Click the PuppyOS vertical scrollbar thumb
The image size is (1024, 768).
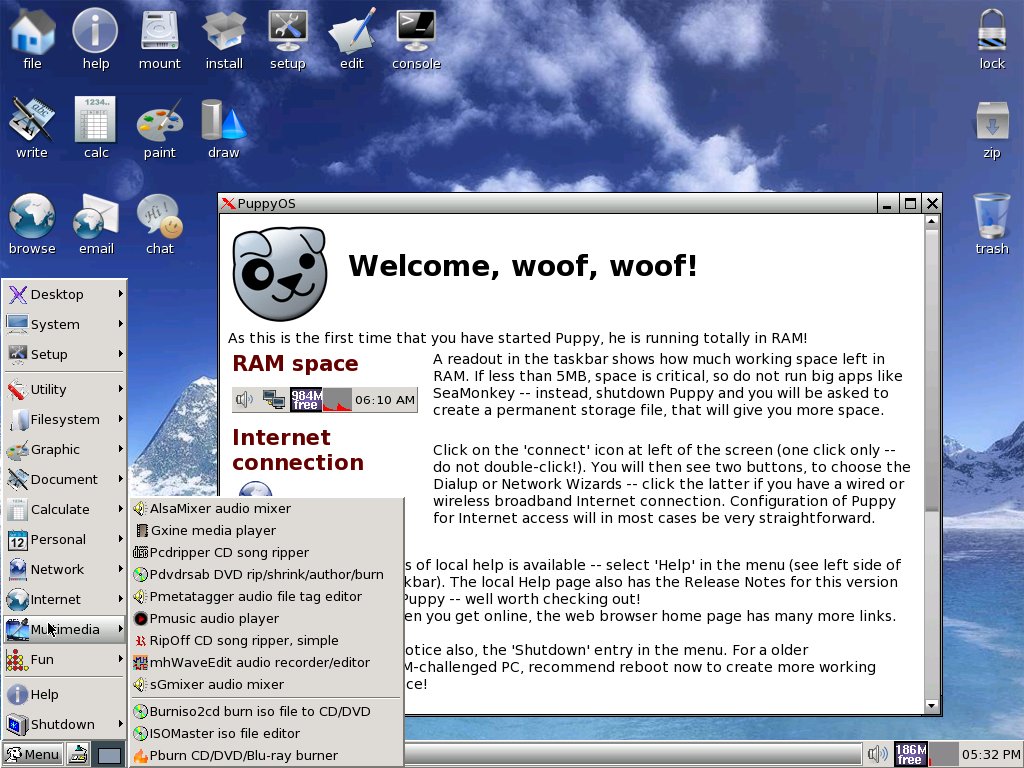click(x=932, y=369)
